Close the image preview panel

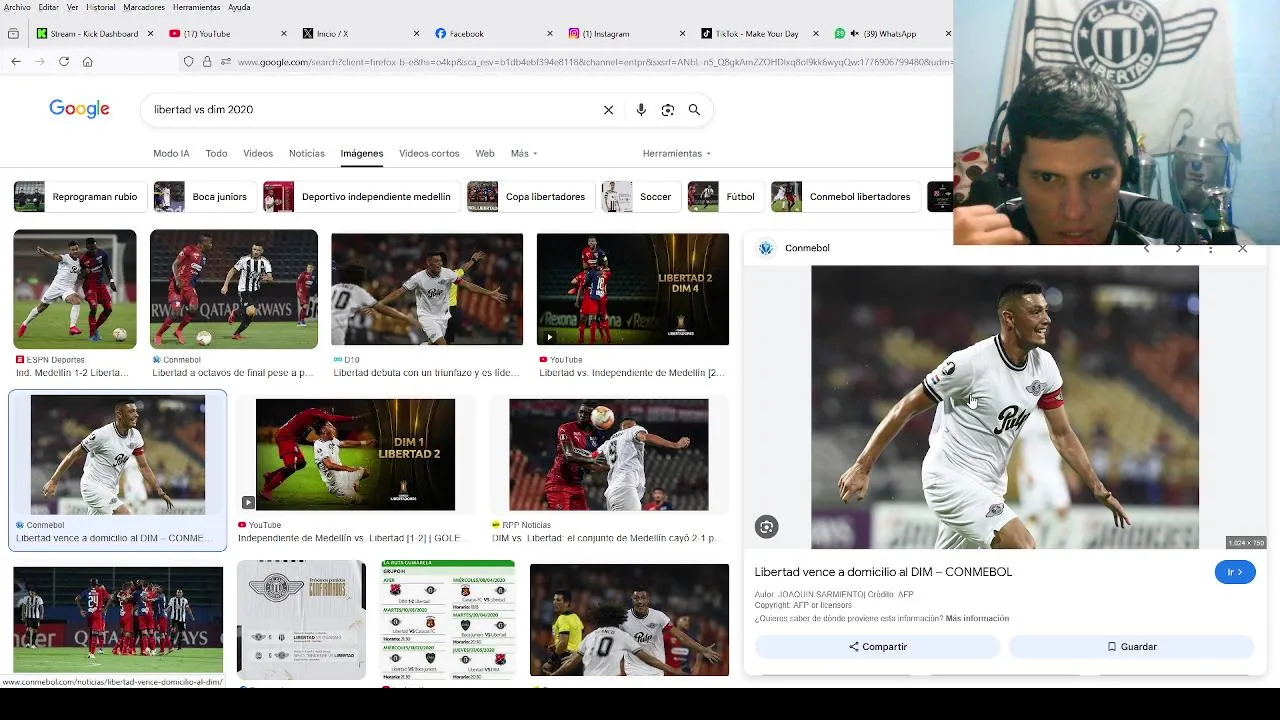pyautogui.click(x=1242, y=248)
